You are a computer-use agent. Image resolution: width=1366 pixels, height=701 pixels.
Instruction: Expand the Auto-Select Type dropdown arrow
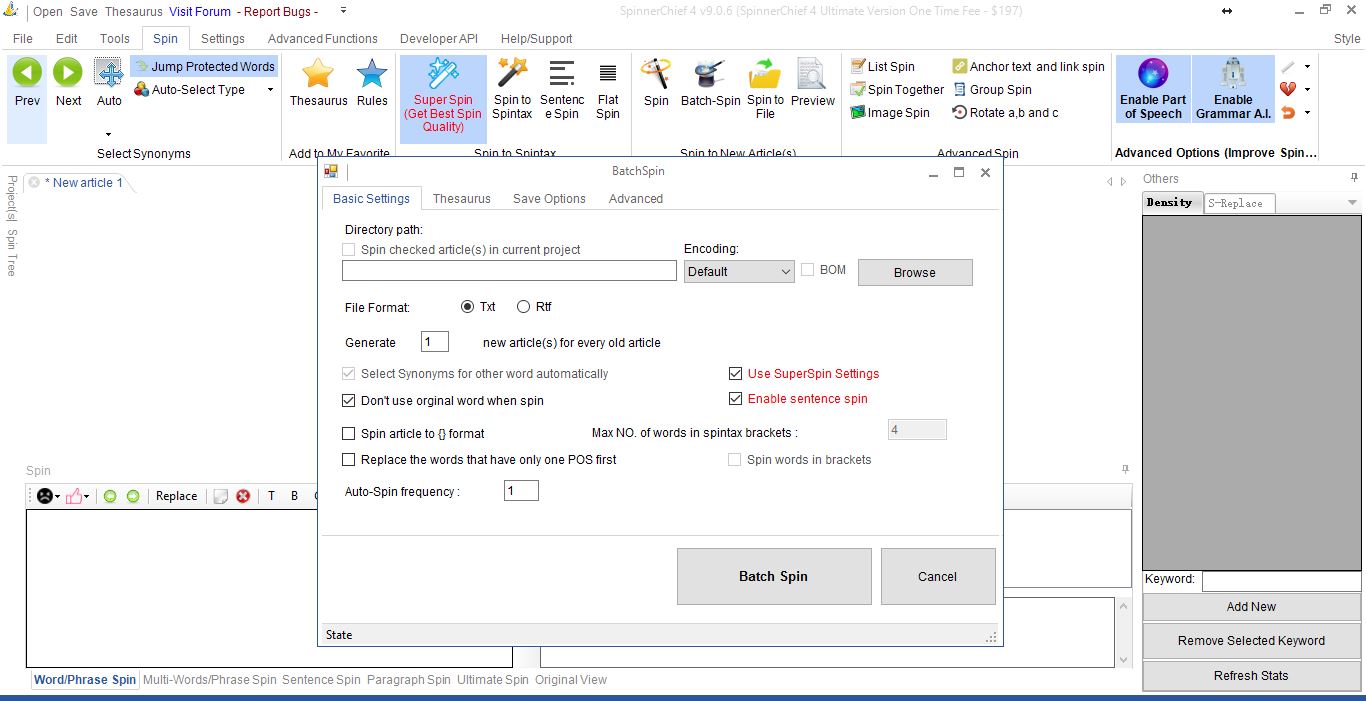[270, 90]
